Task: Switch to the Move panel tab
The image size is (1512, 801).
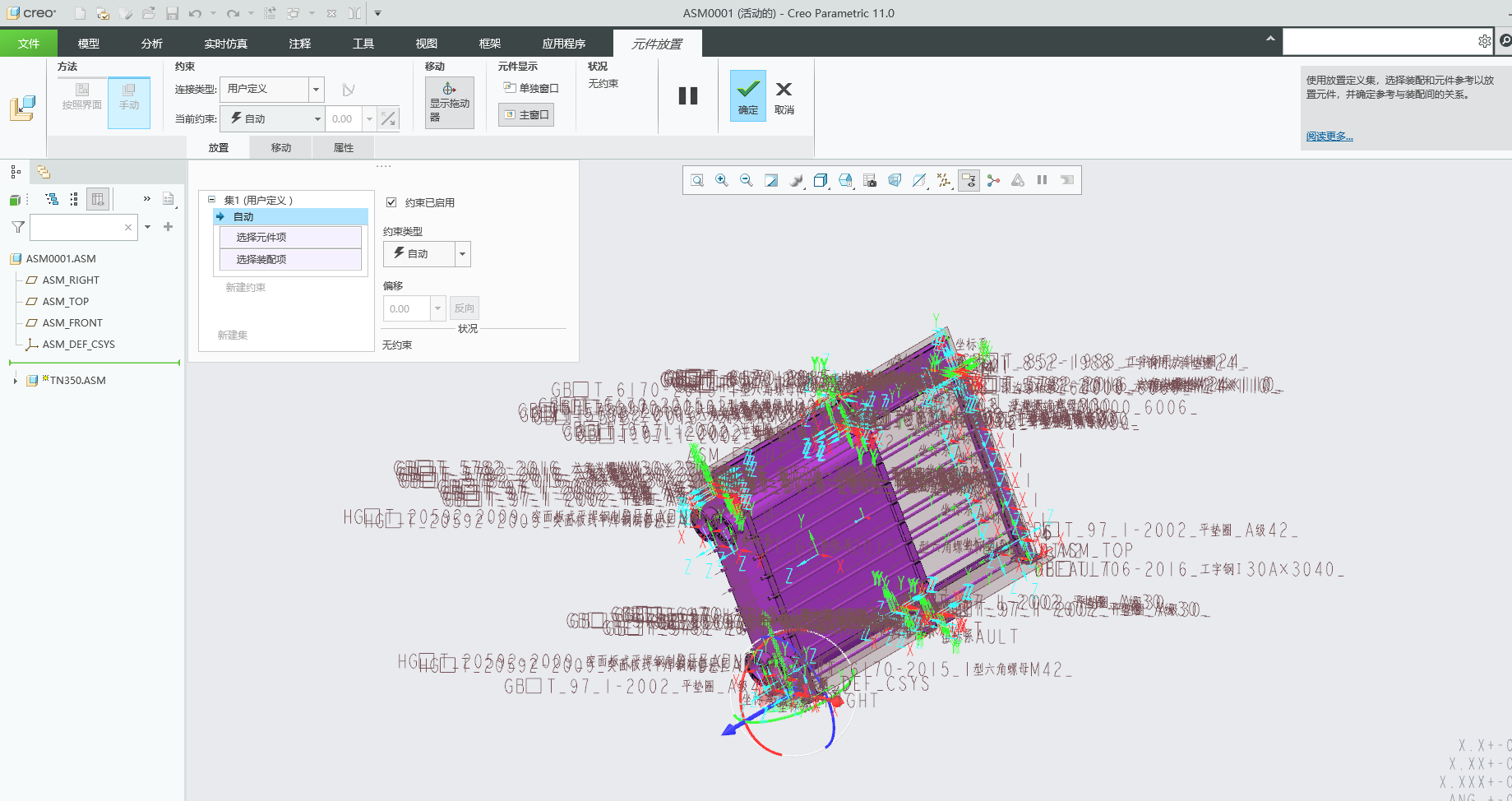Action: [x=281, y=148]
